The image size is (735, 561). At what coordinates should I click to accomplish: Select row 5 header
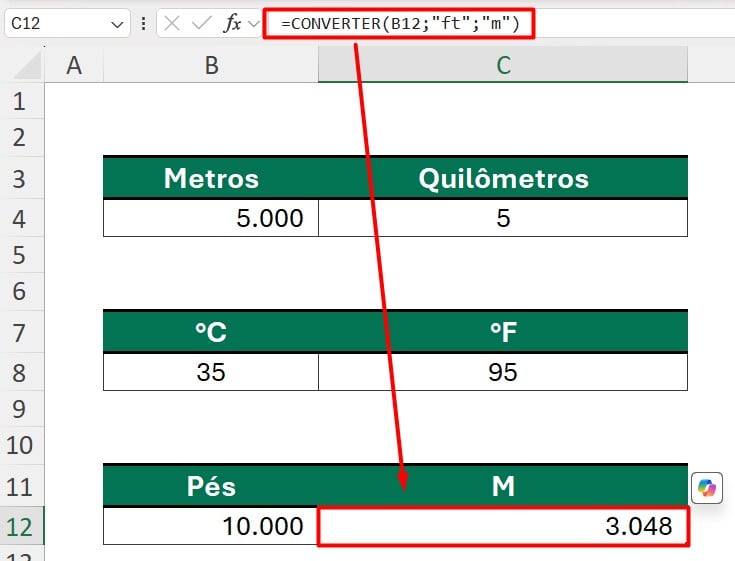point(22,255)
